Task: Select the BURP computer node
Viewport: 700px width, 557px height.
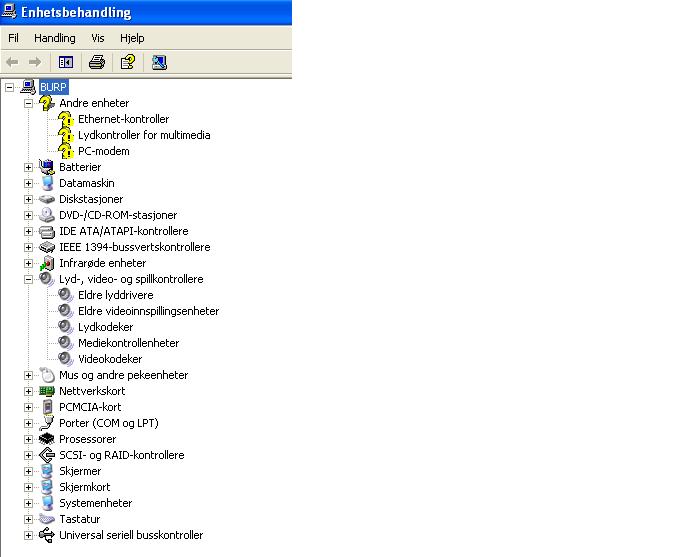Action: [54, 87]
